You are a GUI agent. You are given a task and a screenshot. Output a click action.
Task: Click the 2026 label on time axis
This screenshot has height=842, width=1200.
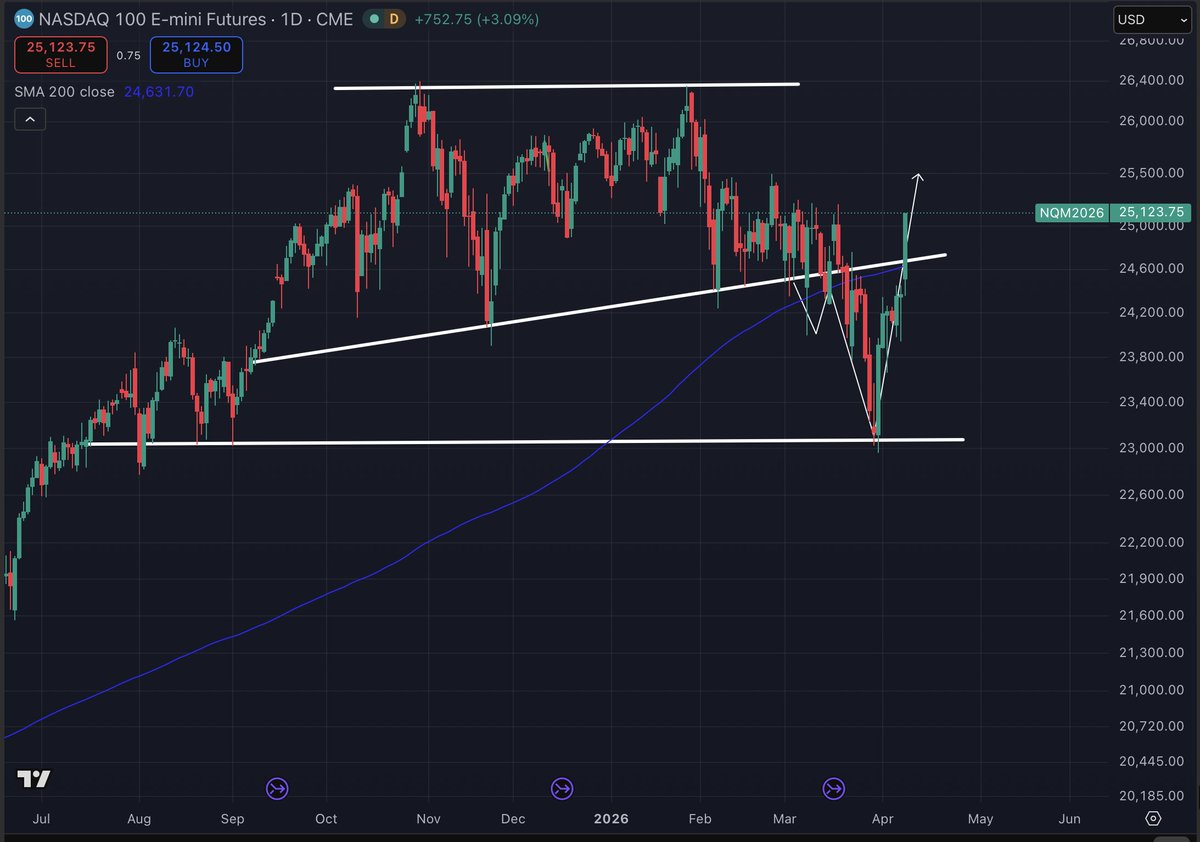611,819
